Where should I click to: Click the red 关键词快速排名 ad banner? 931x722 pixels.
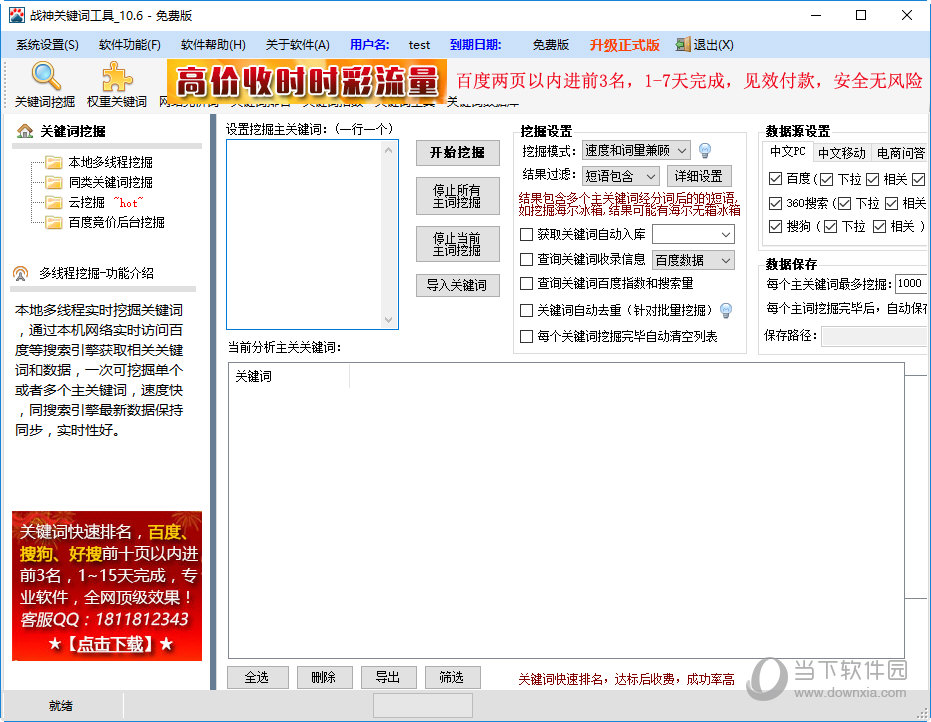pos(107,586)
